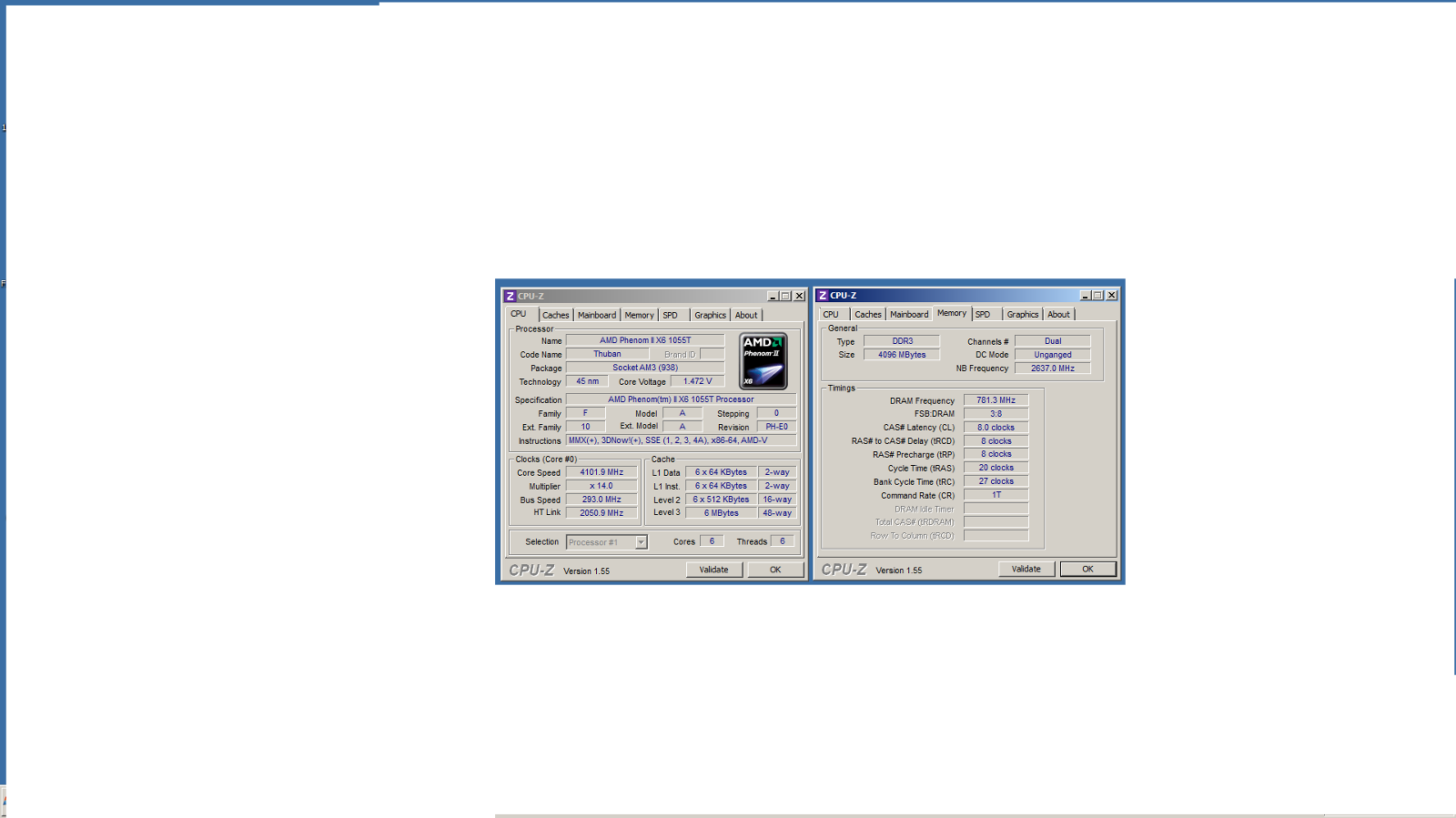
Task: Click the Level 2 cache value '6 x 512 KBytes'
Action: (721, 500)
